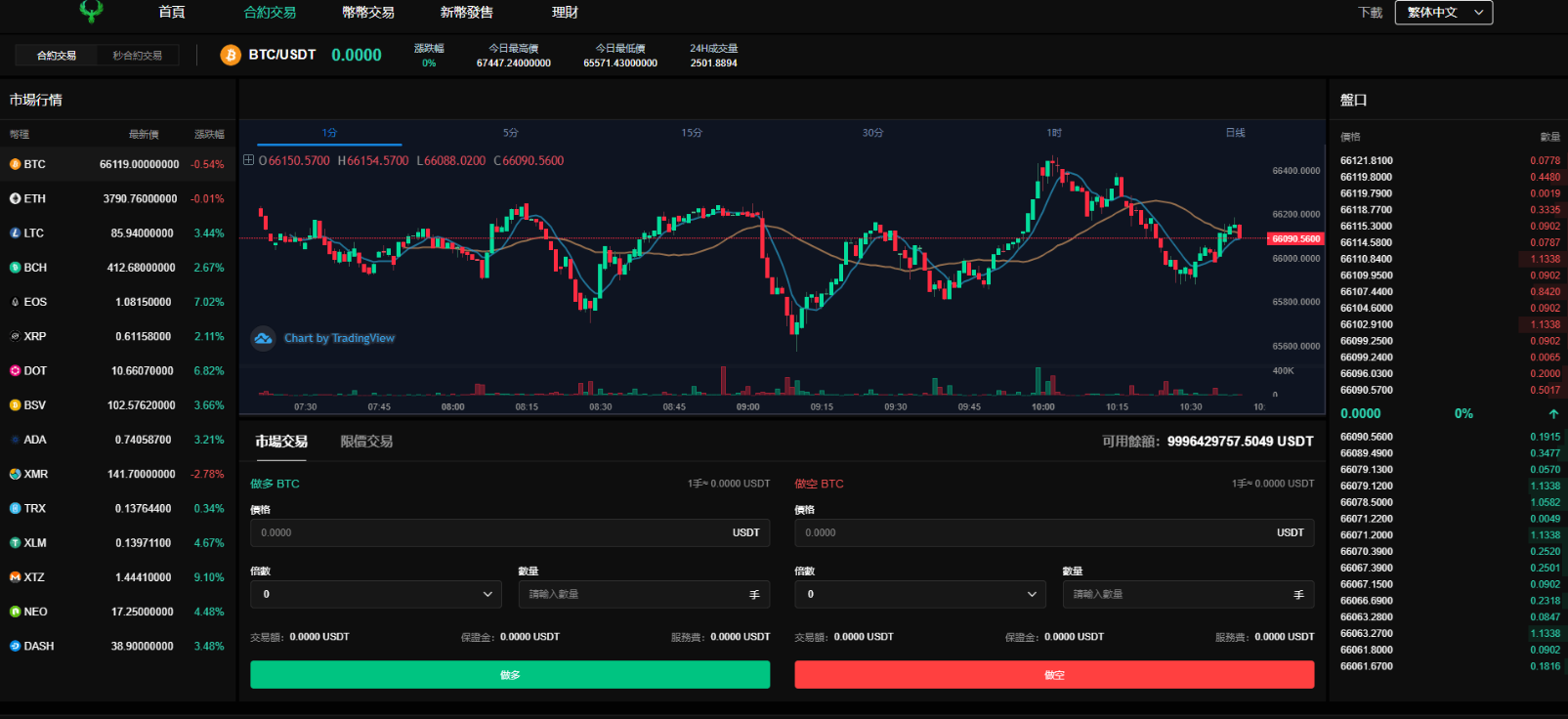Click the orange Bitcoin icon beside BTC/USDT
1568x719 pixels.
tap(231, 56)
